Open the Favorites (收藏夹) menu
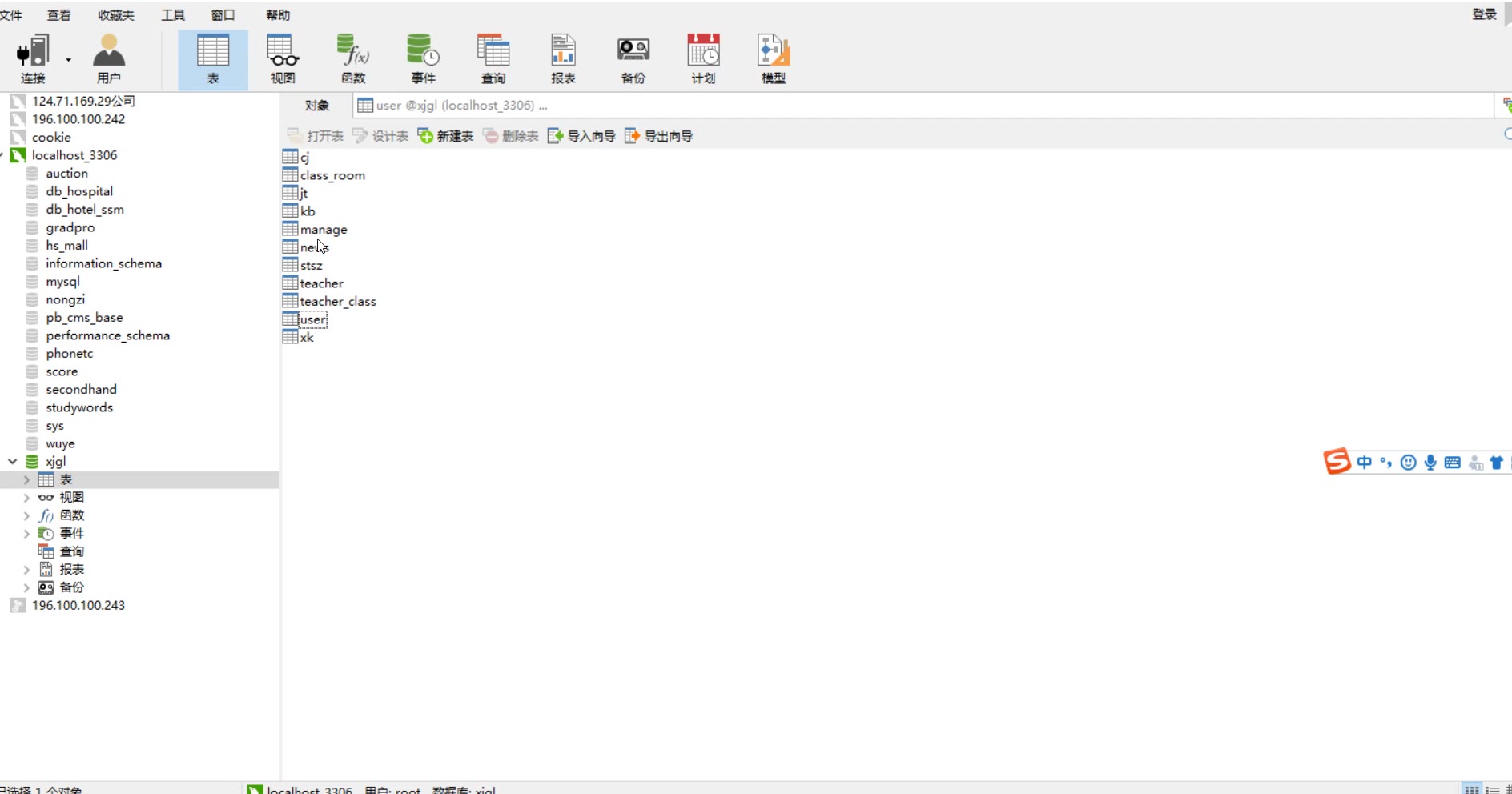The height and width of the screenshot is (794, 1512). click(116, 14)
